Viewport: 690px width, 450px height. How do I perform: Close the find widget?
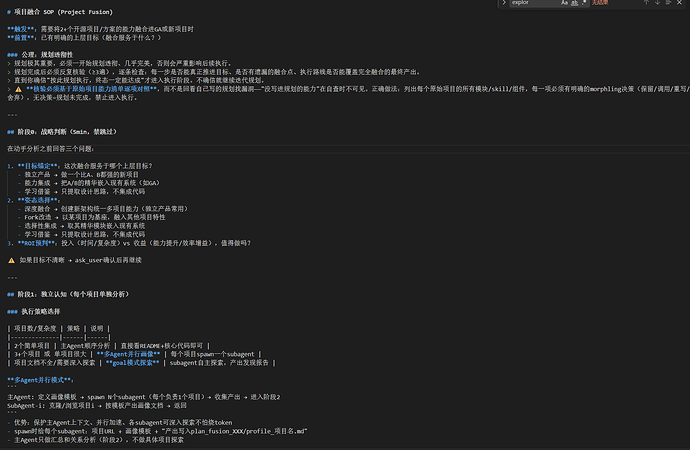[679, 3]
